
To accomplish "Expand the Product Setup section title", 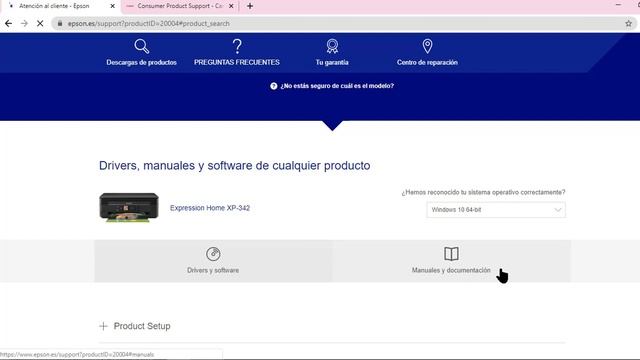I will (x=142, y=326).
